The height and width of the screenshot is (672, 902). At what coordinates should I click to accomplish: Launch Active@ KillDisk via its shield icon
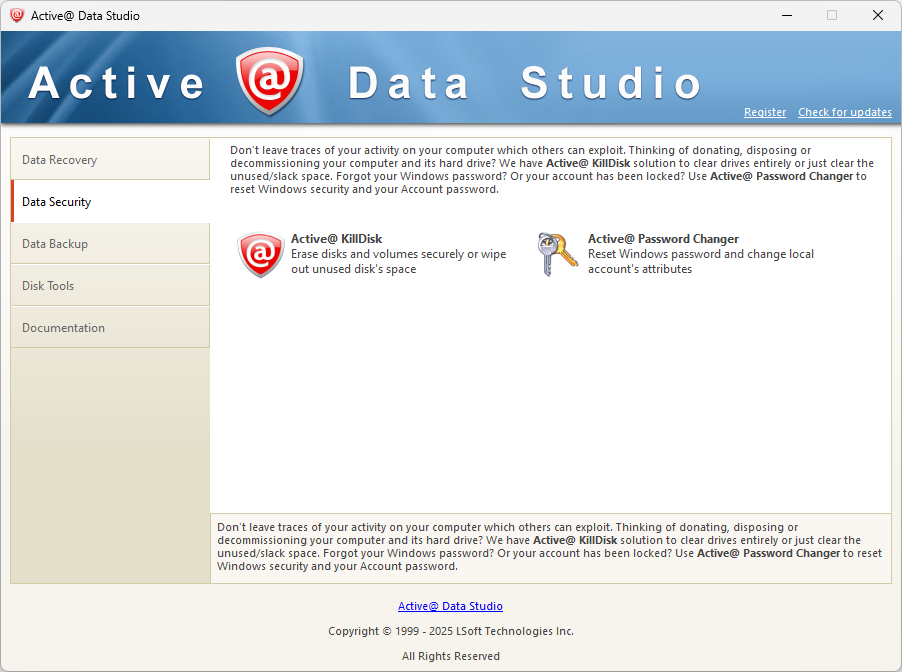[x=261, y=254]
